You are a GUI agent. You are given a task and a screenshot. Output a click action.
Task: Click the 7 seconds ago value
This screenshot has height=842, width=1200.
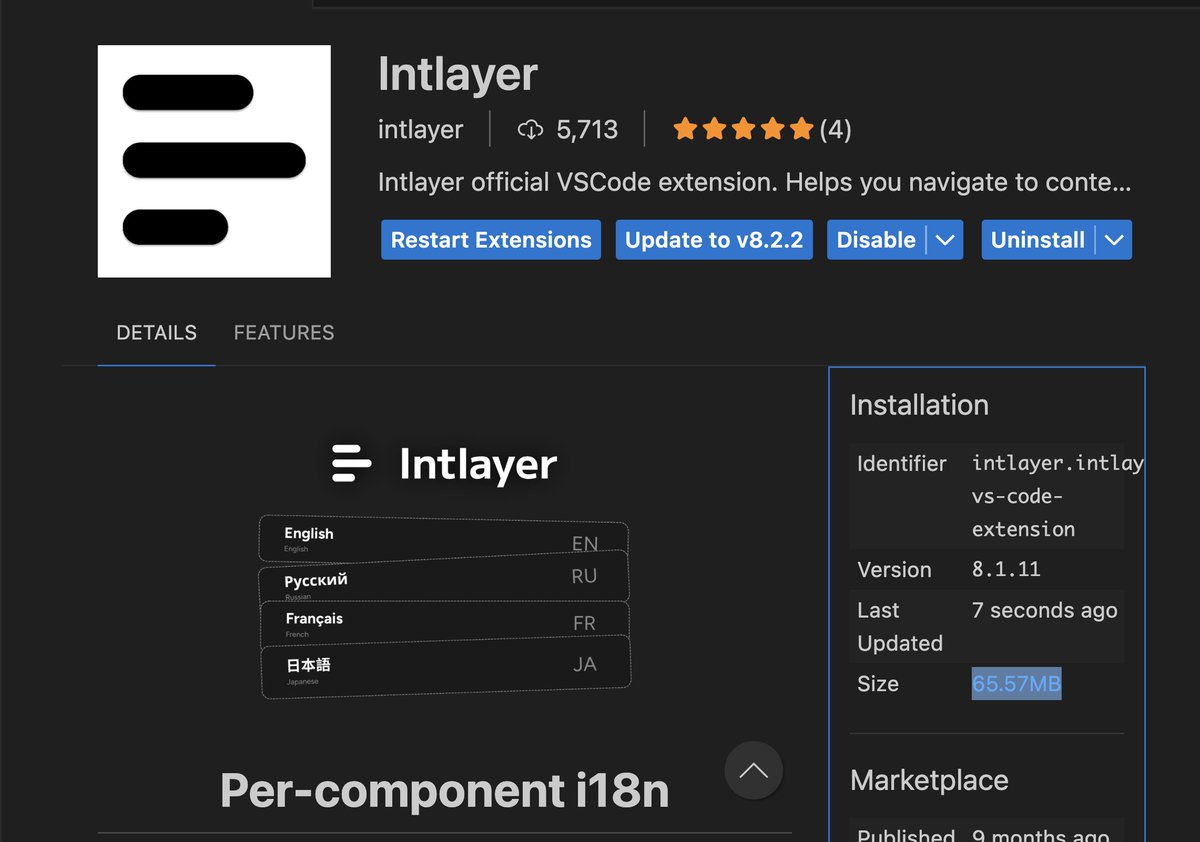1045,610
